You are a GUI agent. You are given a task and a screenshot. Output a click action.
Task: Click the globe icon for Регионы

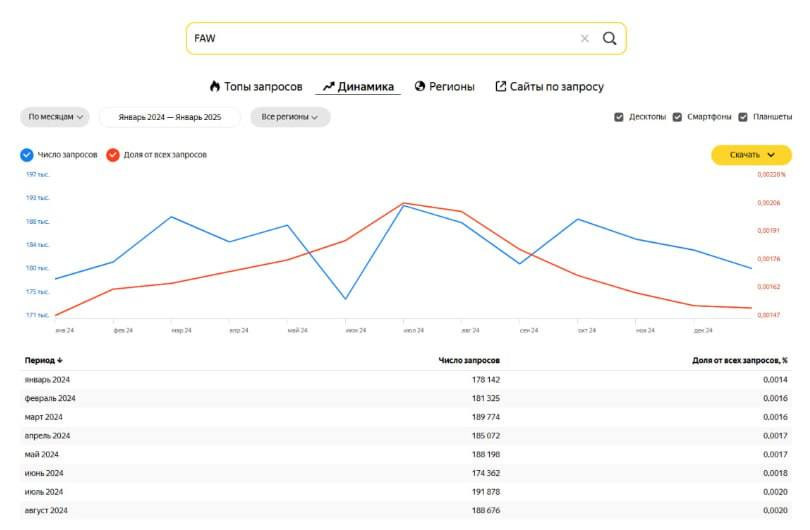point(420,87)
